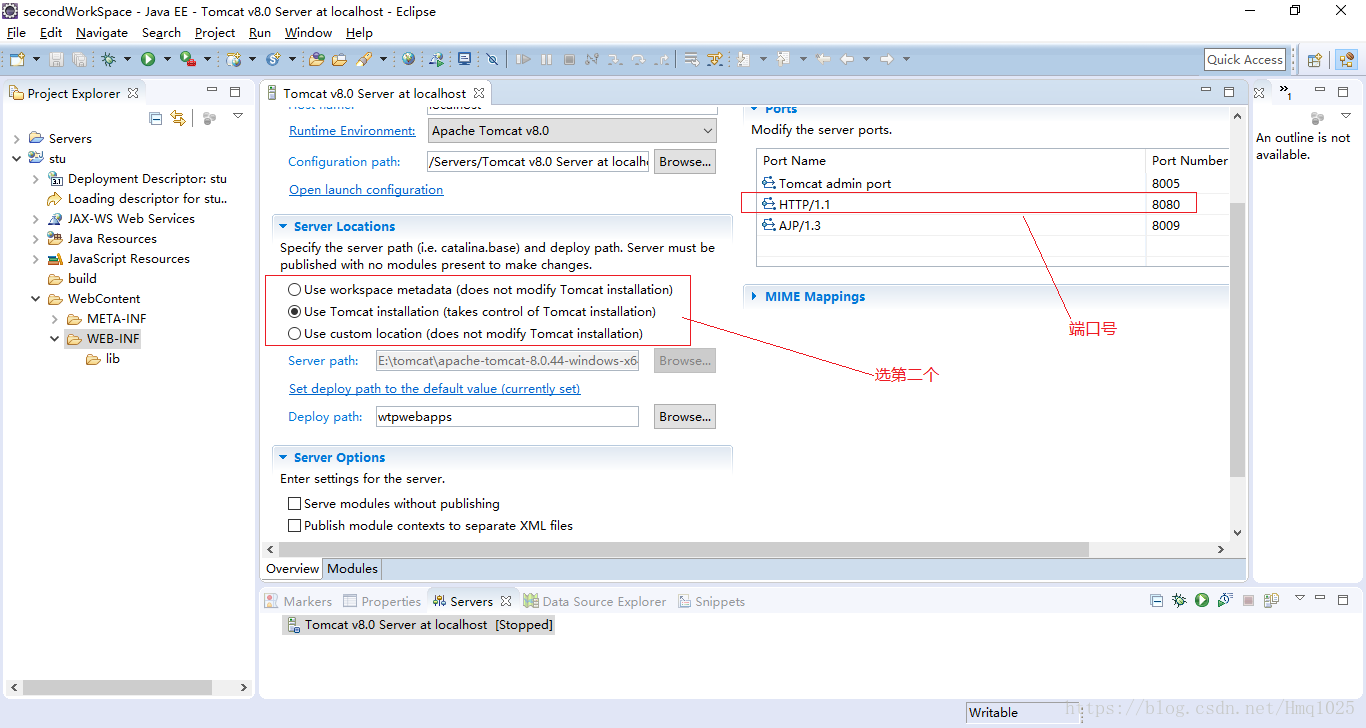This screenshot has height=728, width=1366.
Task: Start the server in debug mode from Servers view
Action: tap(1179, 600)
